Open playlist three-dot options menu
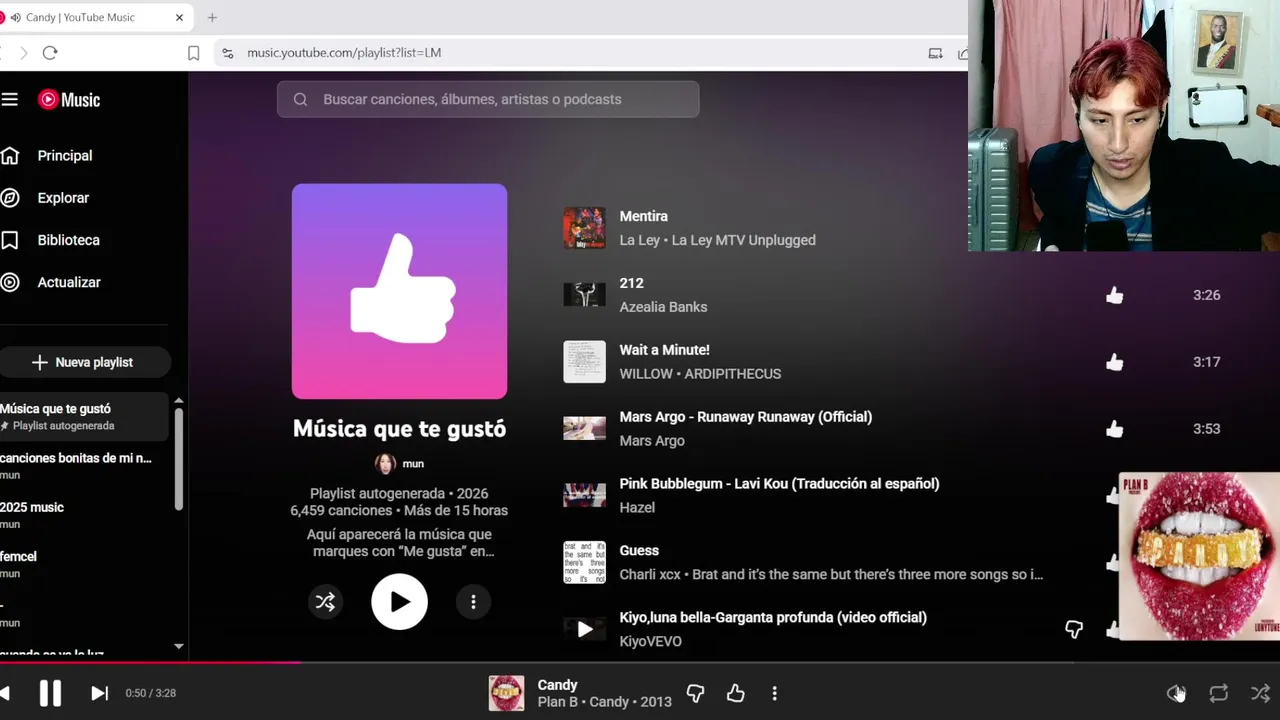Image resolution: width=1280 pixels, height=720 pixels. 473,602
